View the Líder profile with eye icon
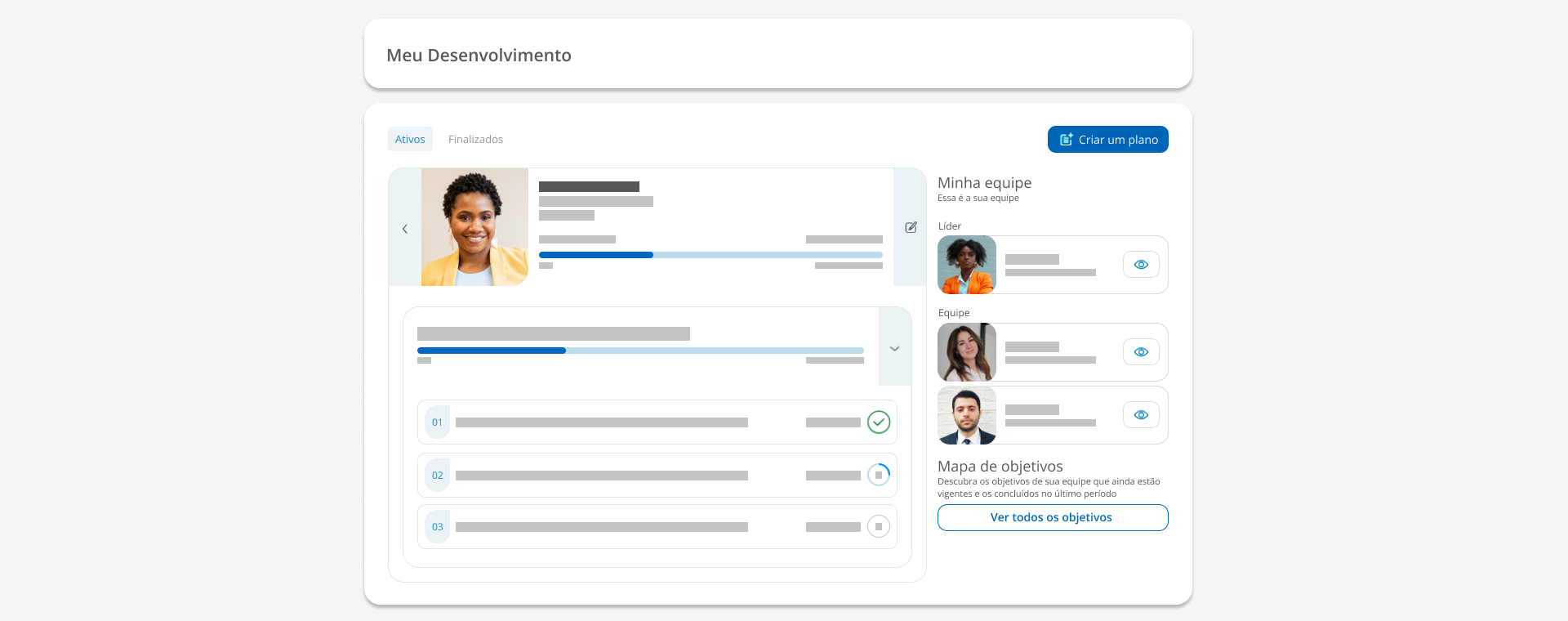The width and height of the screenshot is (1568, 621). tap(1141, 265)
